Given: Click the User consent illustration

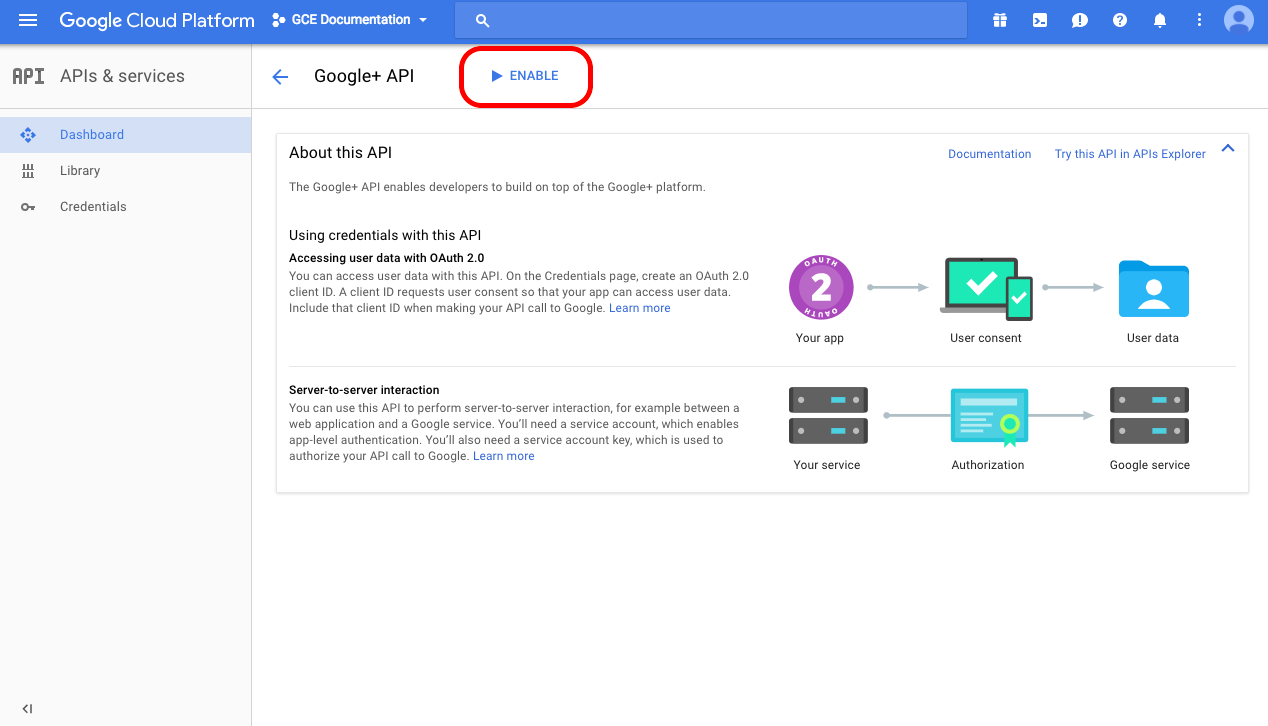Looking at the screenshot, I should click(986, 289).
